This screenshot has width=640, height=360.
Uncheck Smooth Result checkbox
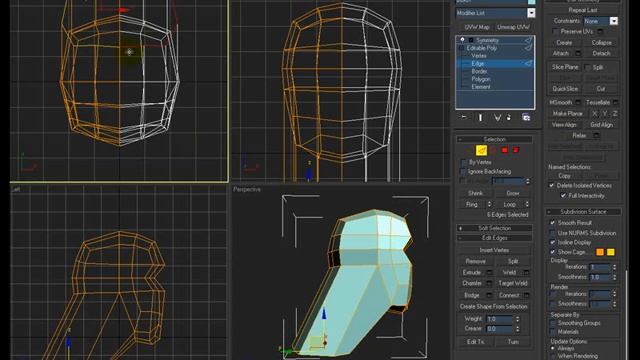pos(553,223)
